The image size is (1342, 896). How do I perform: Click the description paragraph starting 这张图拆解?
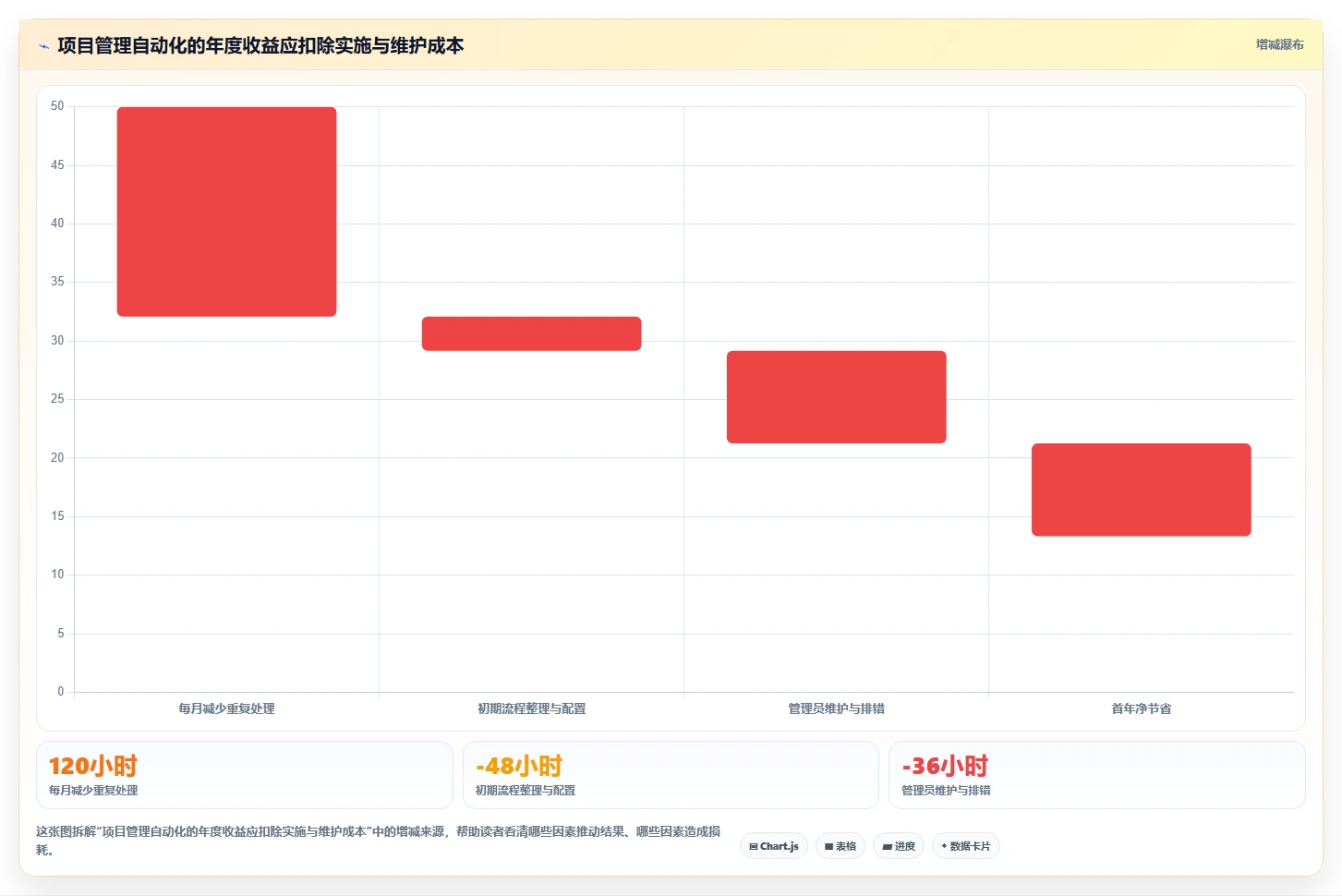click(379, 841)
